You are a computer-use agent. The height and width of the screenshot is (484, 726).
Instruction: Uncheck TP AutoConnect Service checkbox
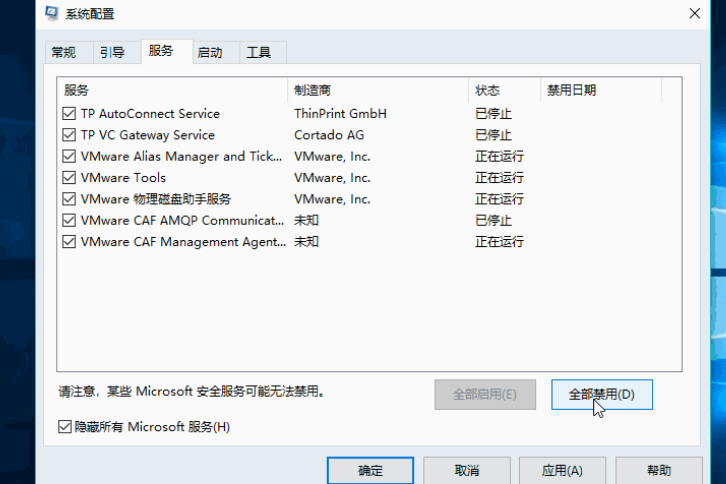coord(69,114)
